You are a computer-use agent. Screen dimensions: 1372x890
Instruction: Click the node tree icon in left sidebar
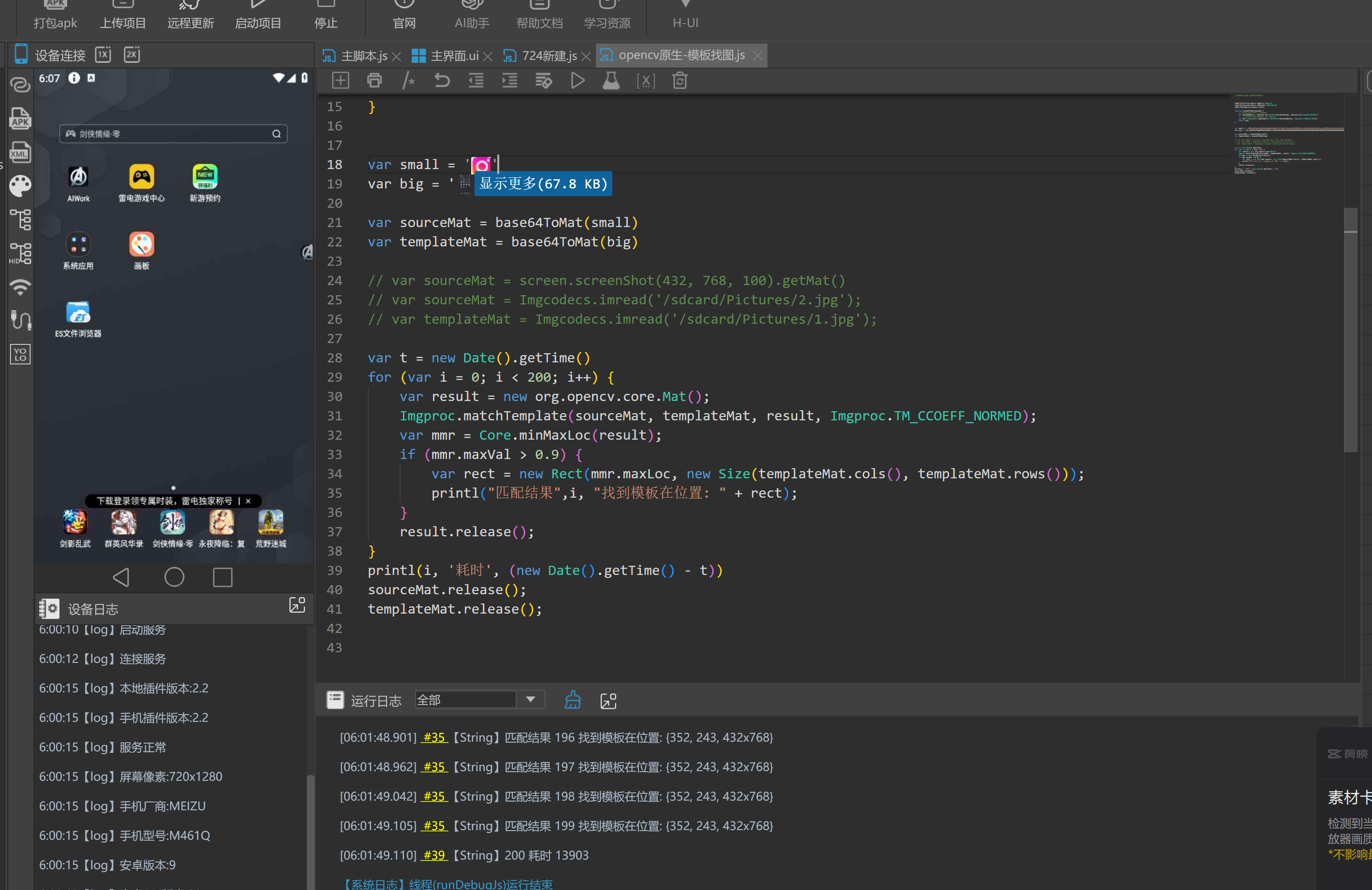coord(20,219)
